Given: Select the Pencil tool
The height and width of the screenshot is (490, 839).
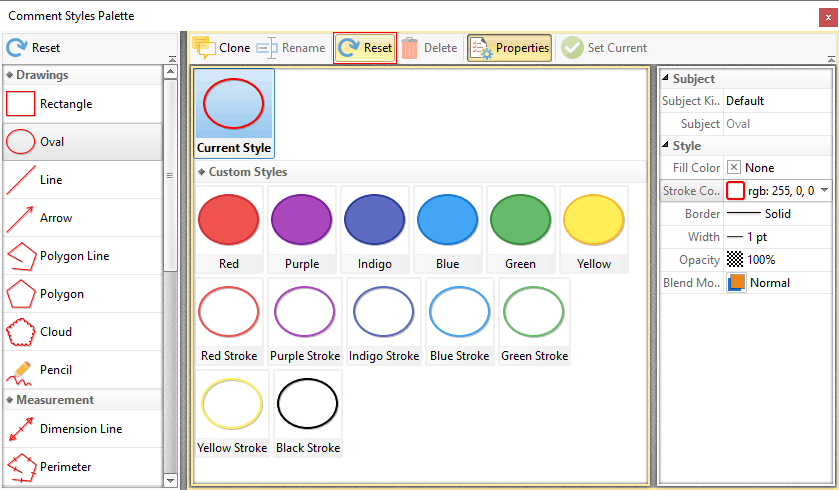Looking at the screenshot, I should coord(55,370).
